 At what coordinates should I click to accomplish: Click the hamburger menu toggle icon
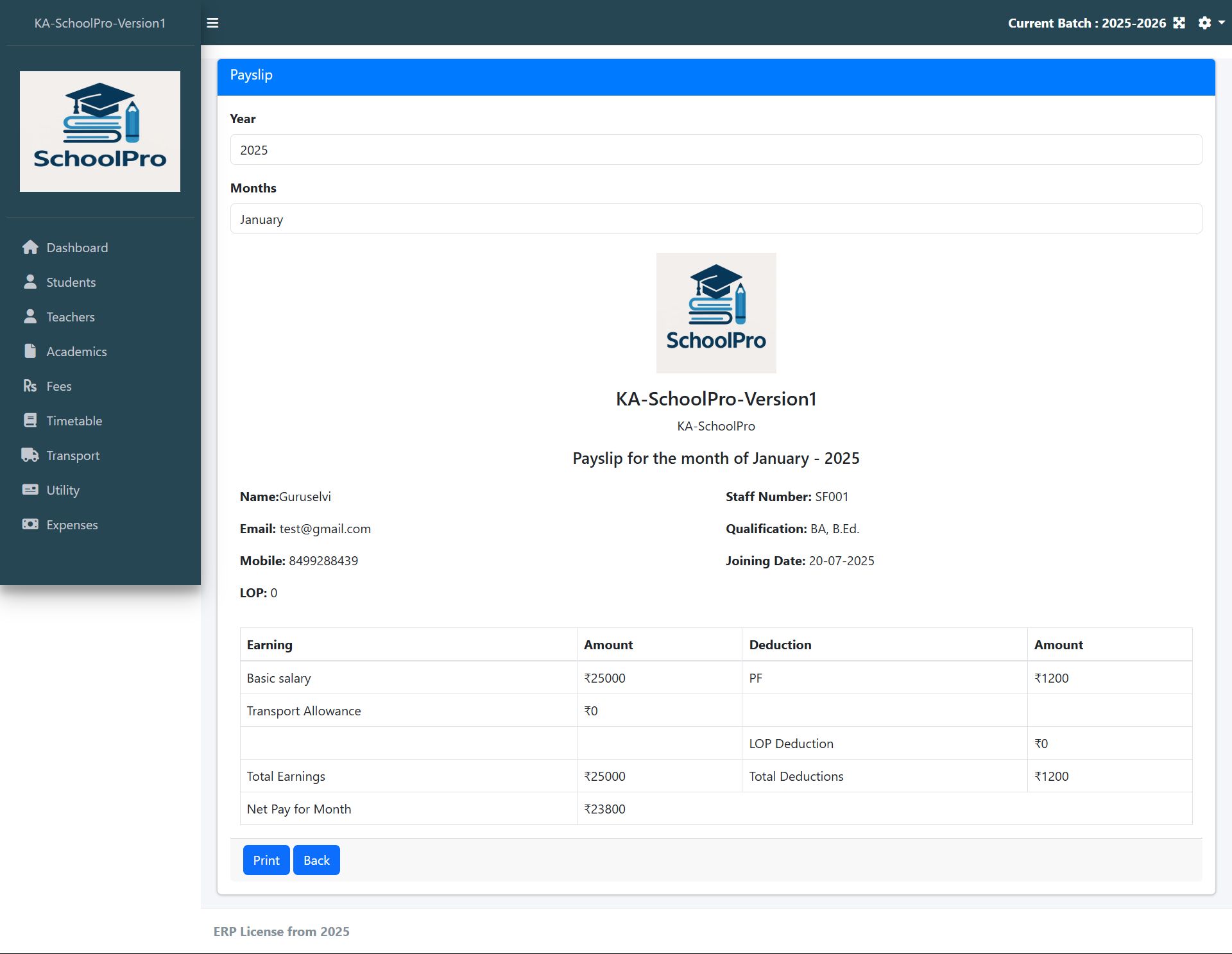coord(212,23)
